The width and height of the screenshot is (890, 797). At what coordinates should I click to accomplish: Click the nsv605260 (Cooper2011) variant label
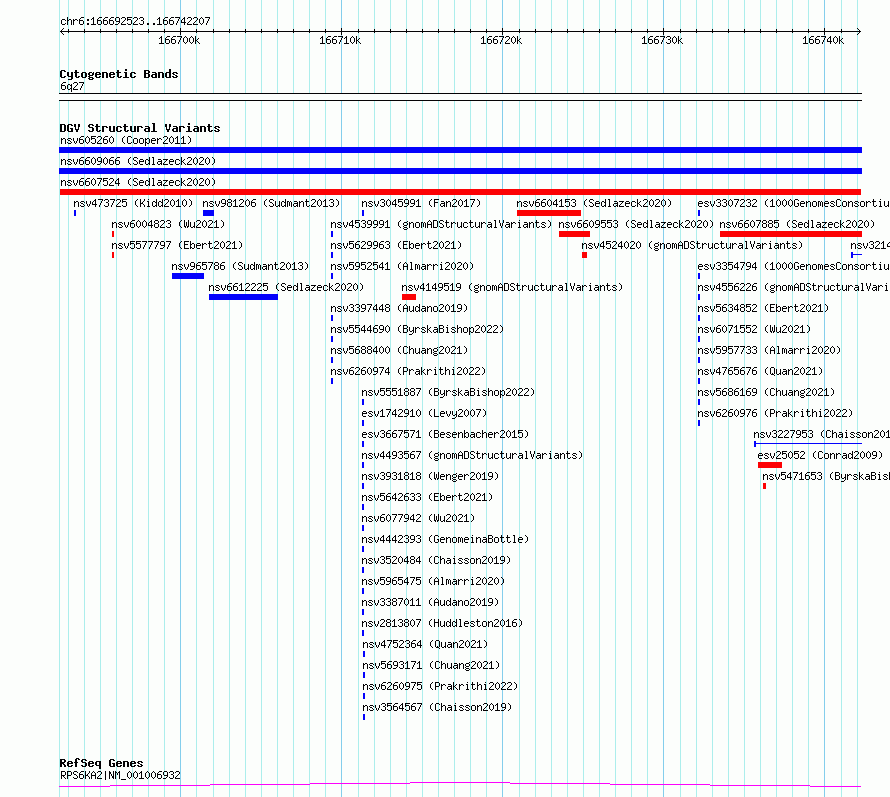coord(126,140)
